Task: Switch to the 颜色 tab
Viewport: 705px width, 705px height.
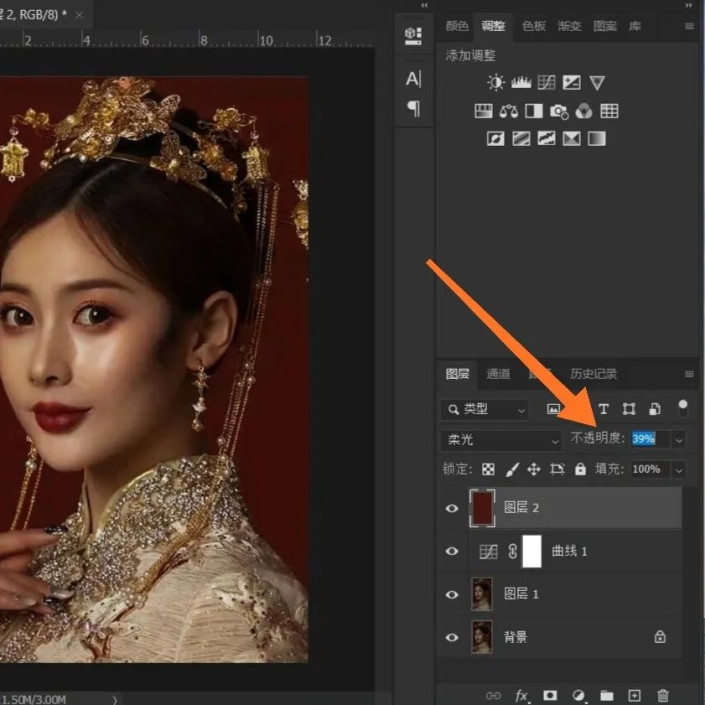Action: [x=457, y=26]
